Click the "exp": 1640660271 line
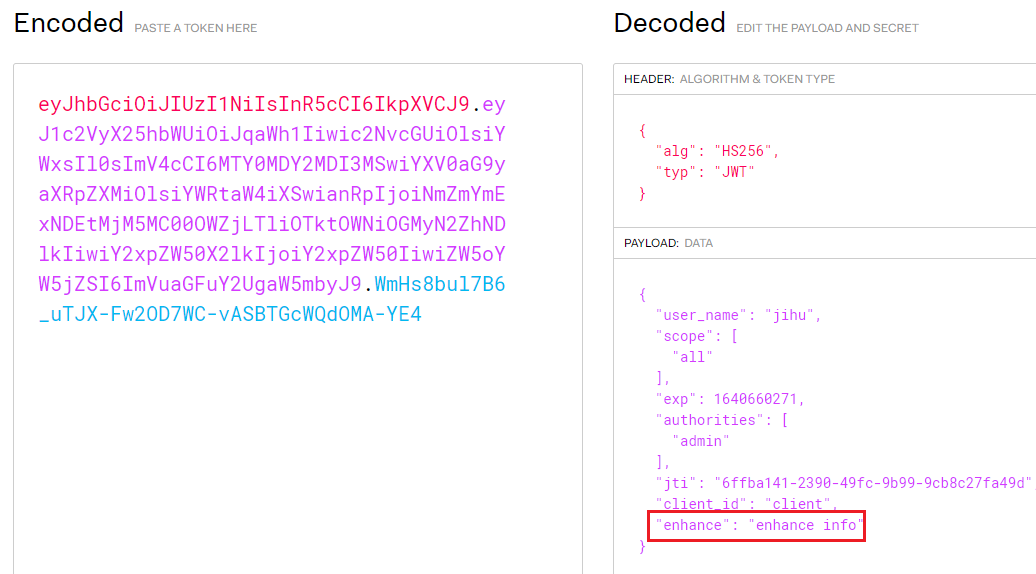Screen dimensions: 1036x574 click(x=730, y=399)
